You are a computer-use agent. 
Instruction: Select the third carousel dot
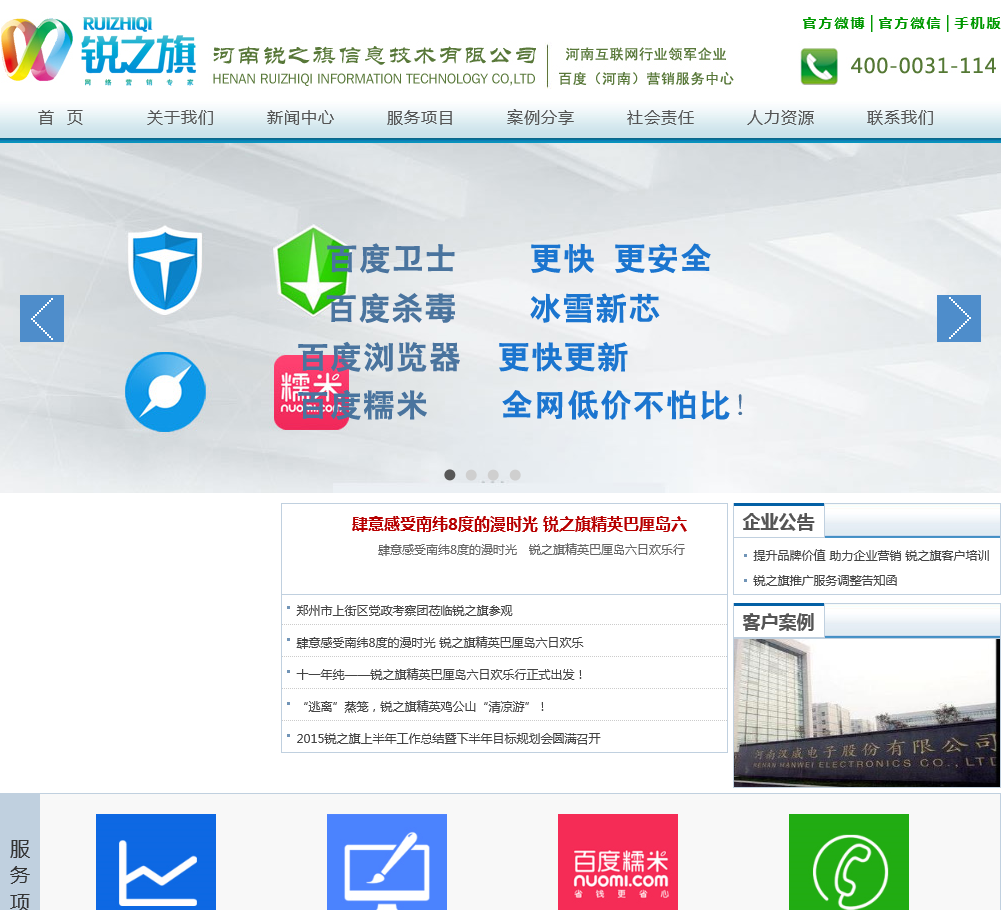(x=493, y=475)
